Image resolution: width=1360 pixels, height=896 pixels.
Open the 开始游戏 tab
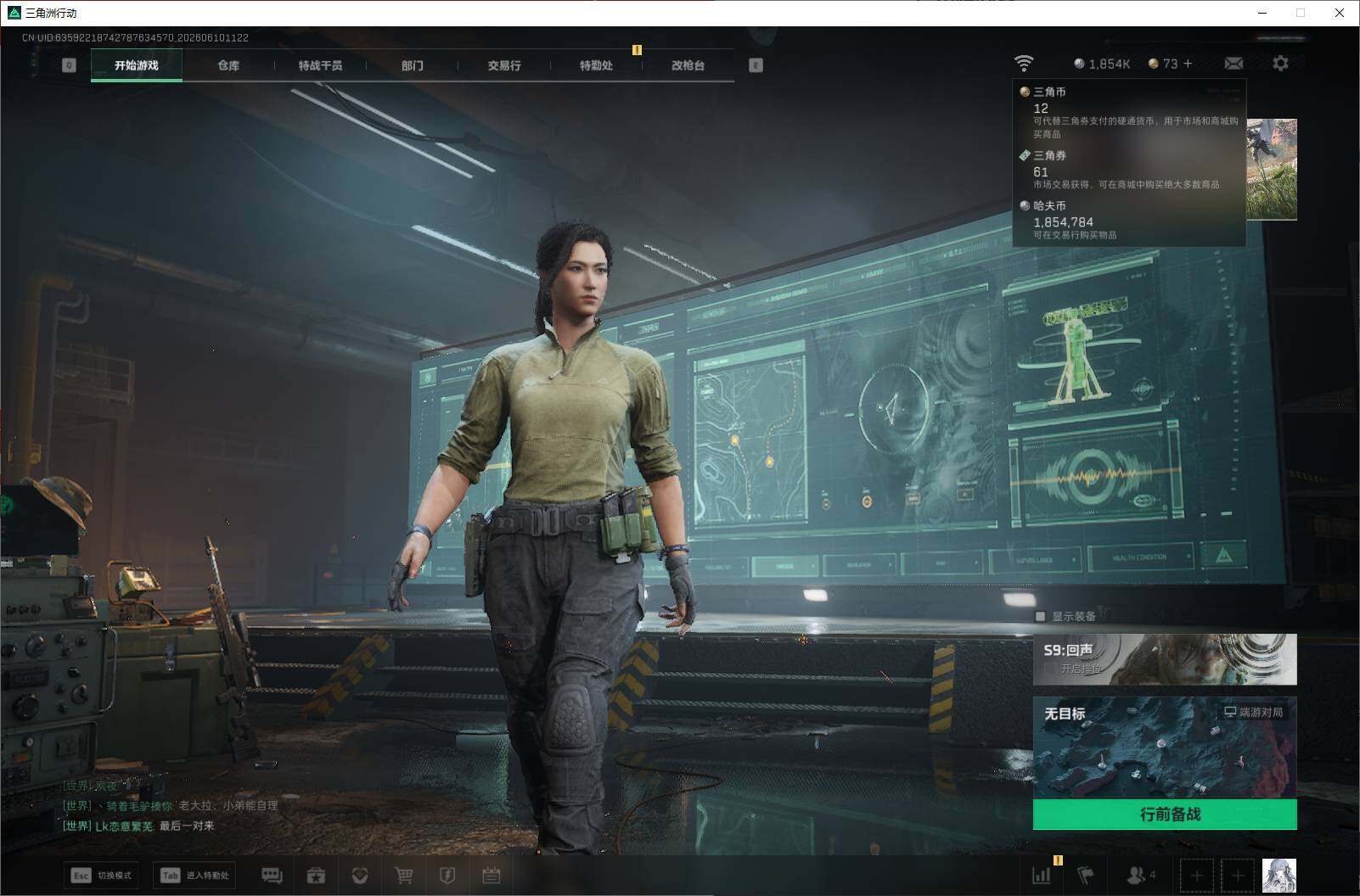(x=137, y=65)
